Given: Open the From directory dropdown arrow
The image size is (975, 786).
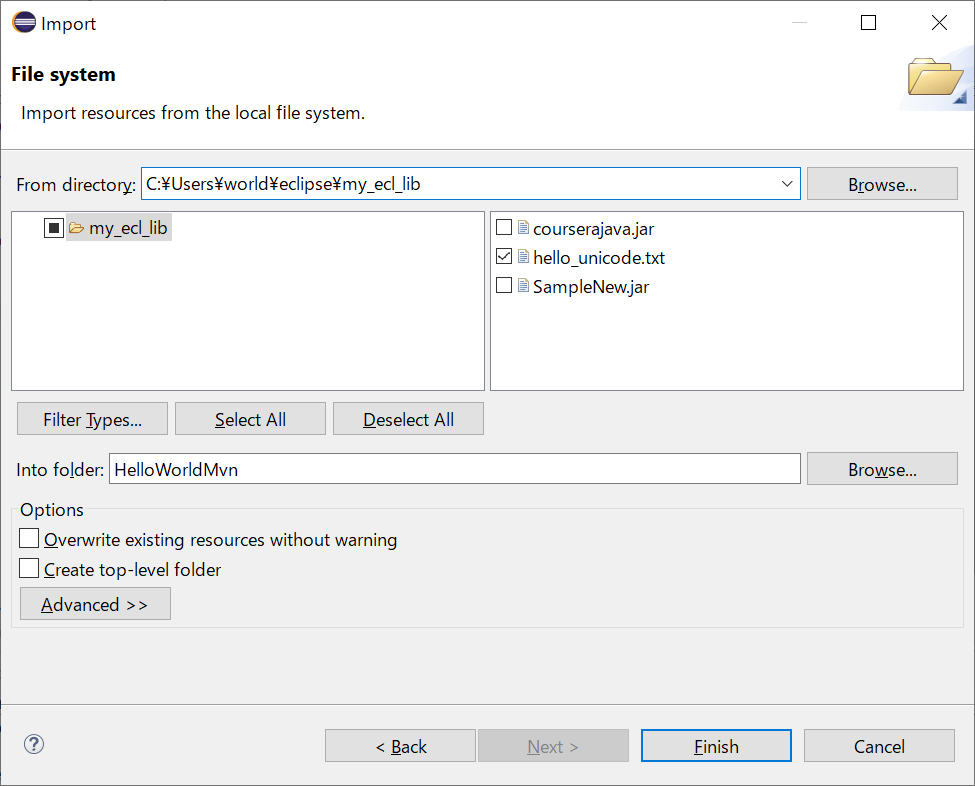Looking at the screenshot, I should point(787,184).
